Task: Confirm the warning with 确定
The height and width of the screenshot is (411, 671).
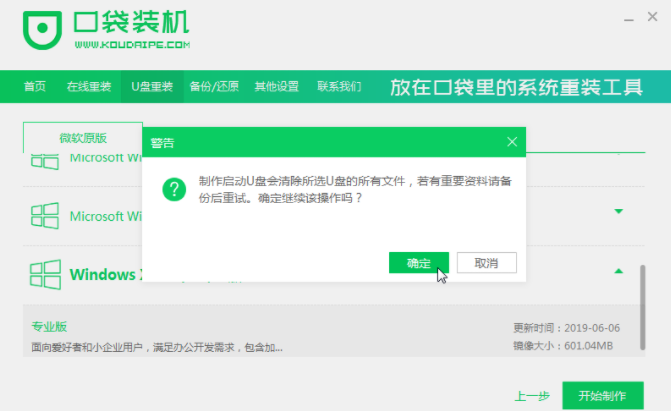Action: point(418,263)
